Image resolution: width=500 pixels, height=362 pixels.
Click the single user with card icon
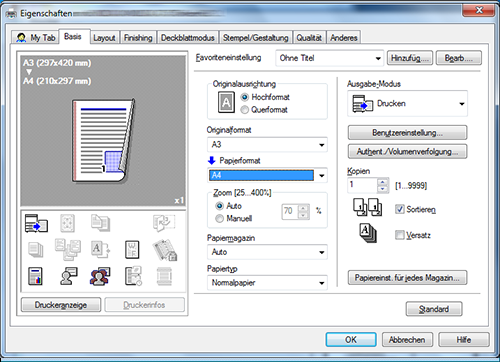[68, 276]
